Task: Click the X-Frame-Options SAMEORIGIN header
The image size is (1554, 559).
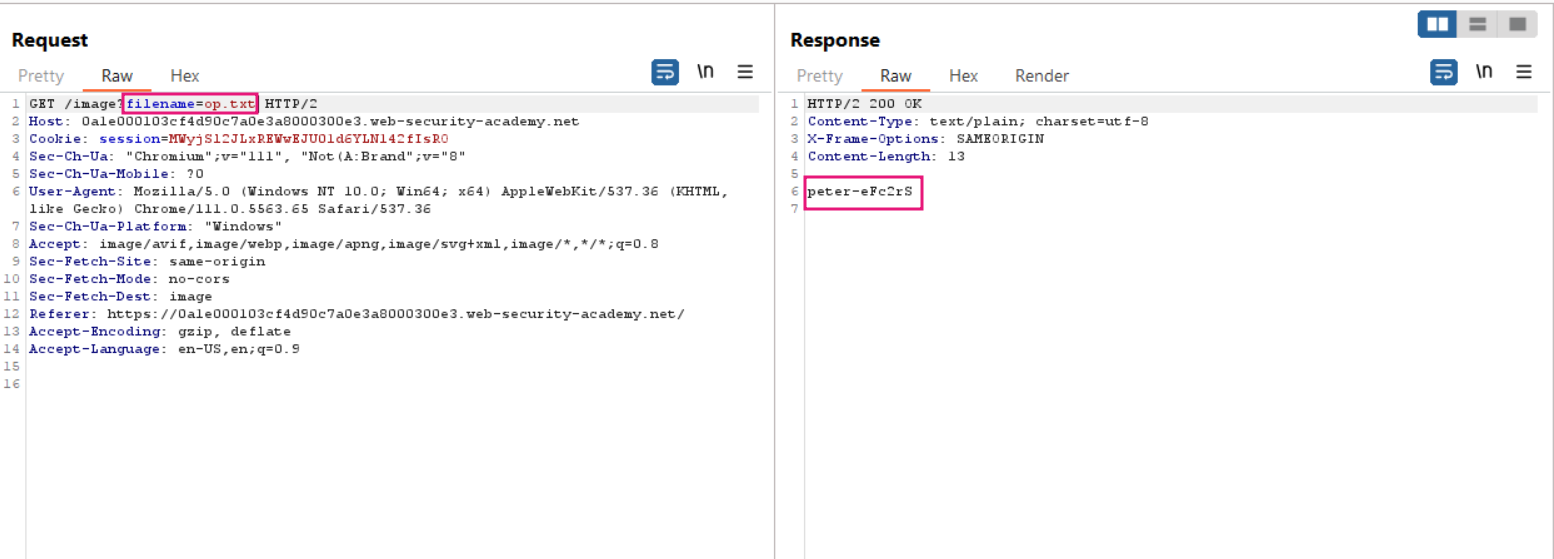Action: tap(926, 139)
